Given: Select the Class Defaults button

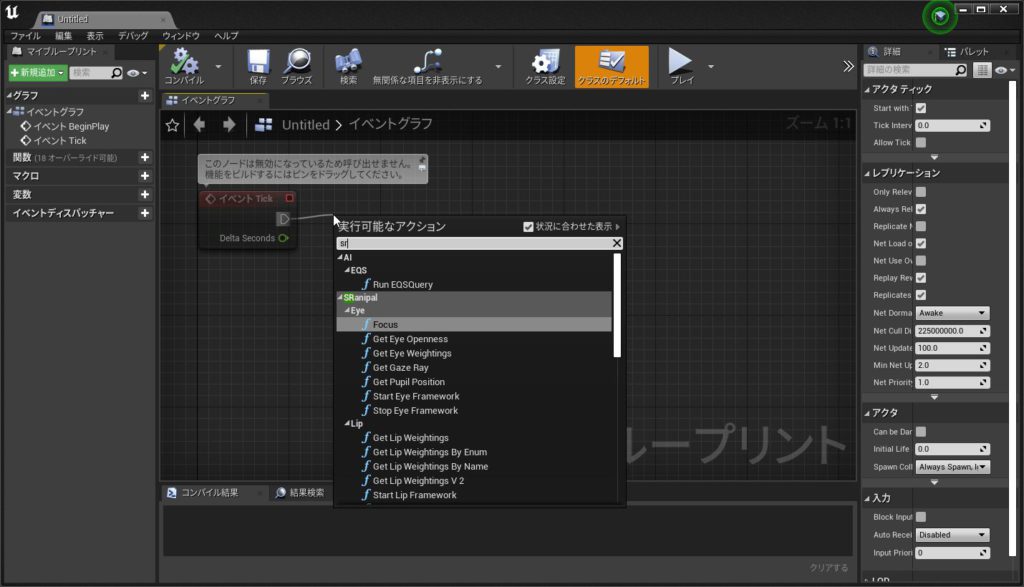Looking at the screenshot, I should pyautogui.click(x=612, y=67).
